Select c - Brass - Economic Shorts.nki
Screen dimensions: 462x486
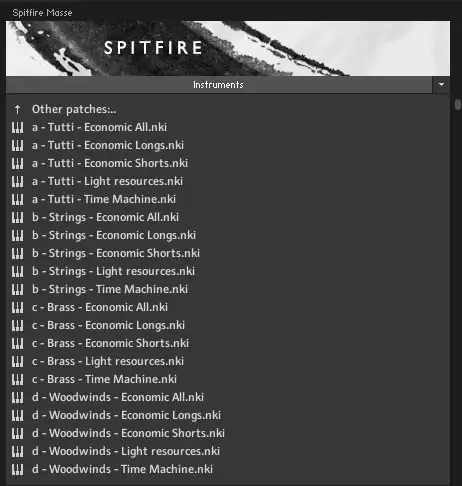click(x=110, y=343)
